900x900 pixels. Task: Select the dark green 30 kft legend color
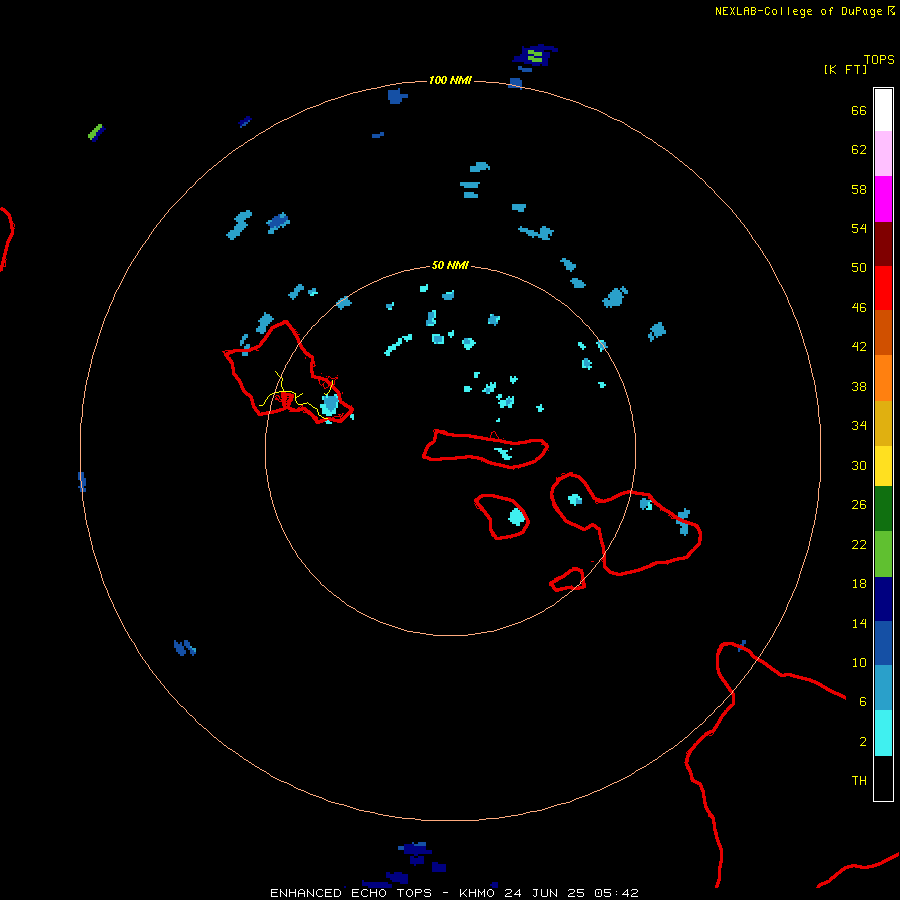click(x=883, y=509)
